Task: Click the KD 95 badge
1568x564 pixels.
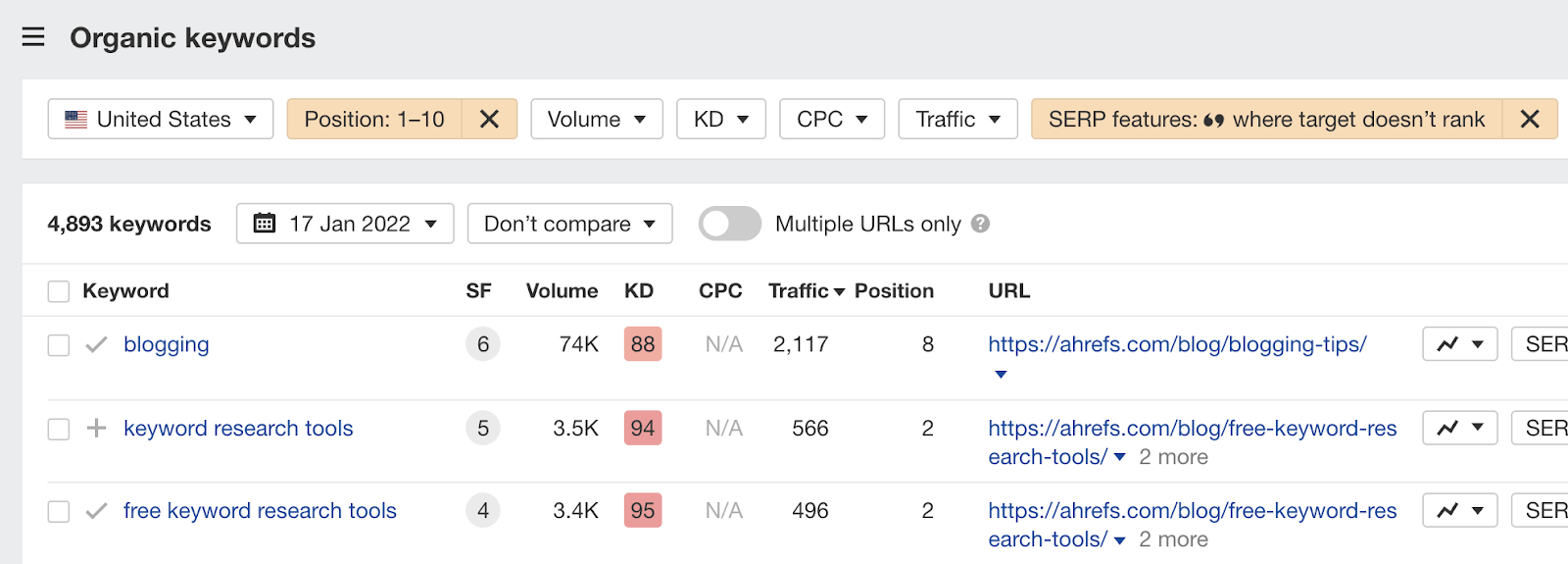Action: point(643,510)
